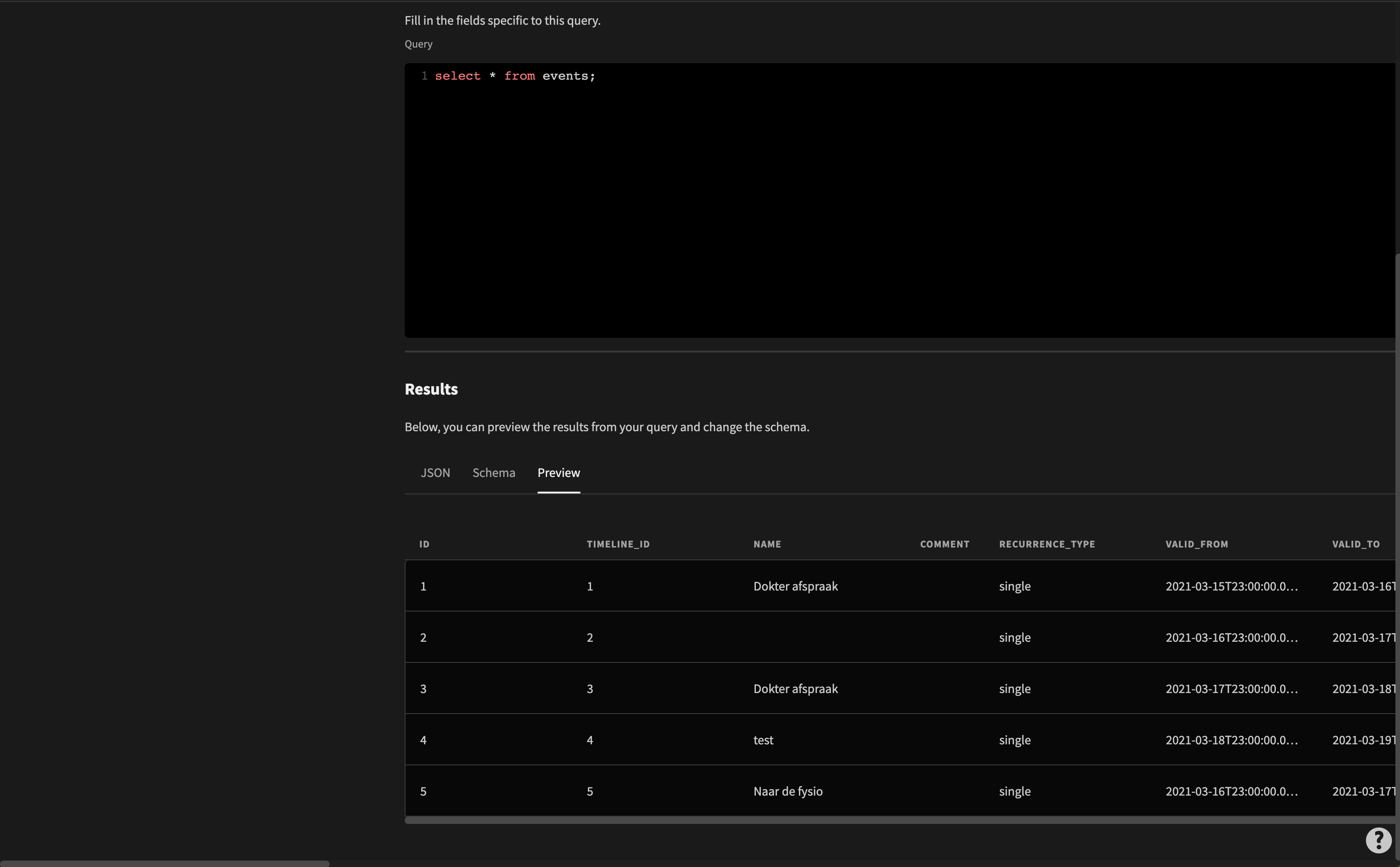Click the VALID_FROM column header

1197,544
